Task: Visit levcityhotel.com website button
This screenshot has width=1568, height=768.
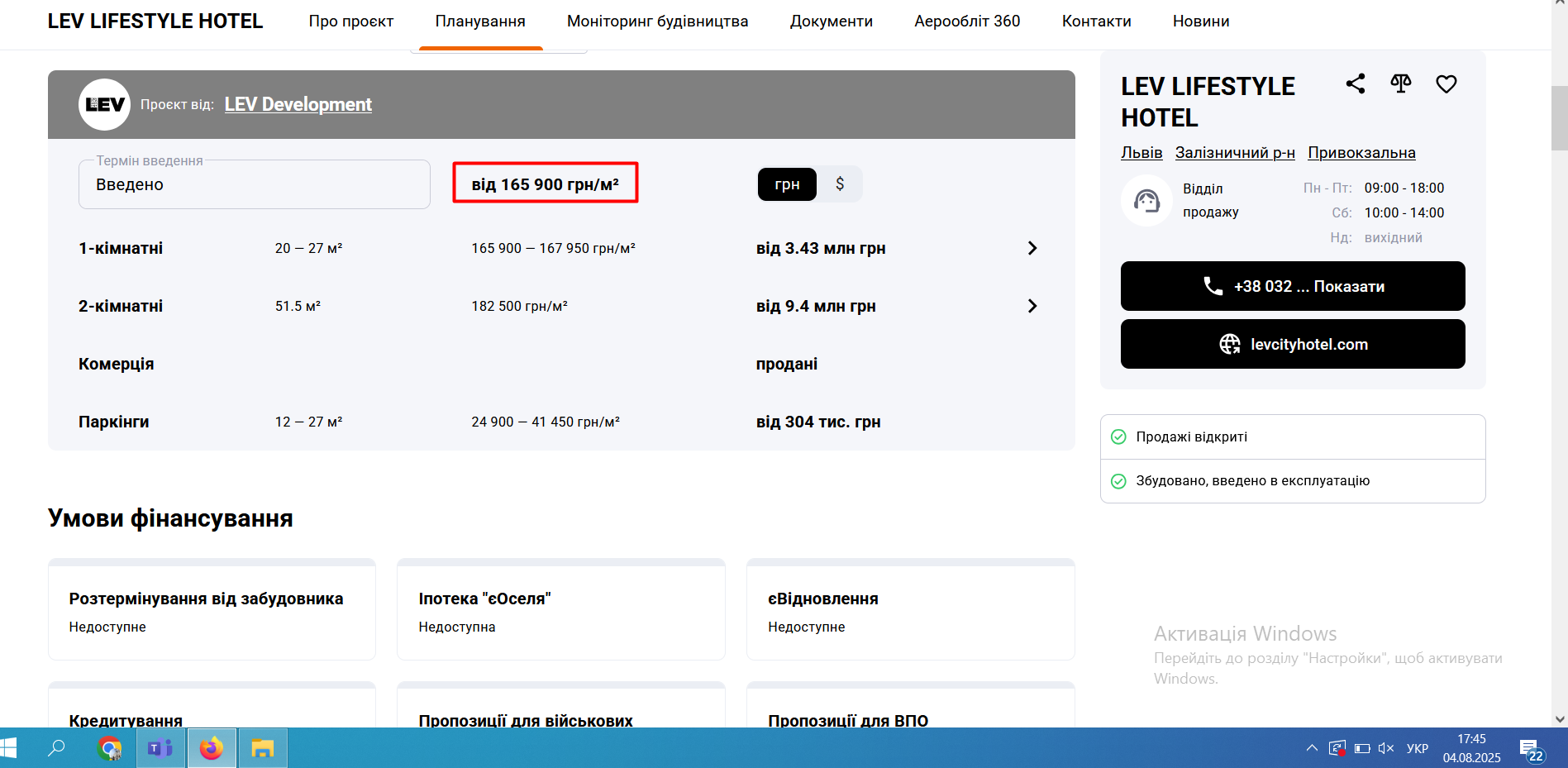Action: [1293, 344]
